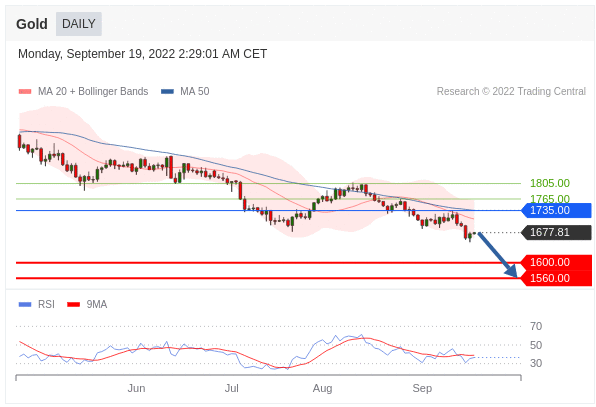This screenshot has height=407, width=596.
Task: Click the RSI legend blue swatch
Action: [x=25, y=304]
